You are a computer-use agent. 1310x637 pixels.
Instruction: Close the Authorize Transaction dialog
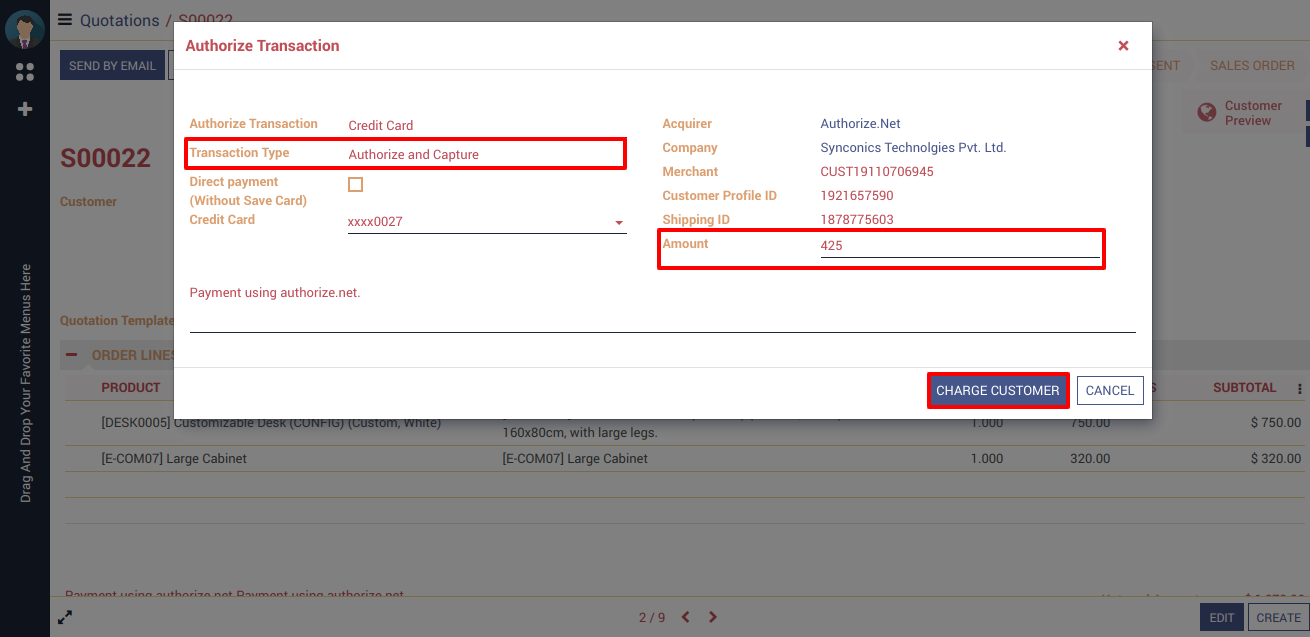(1123, 46)
